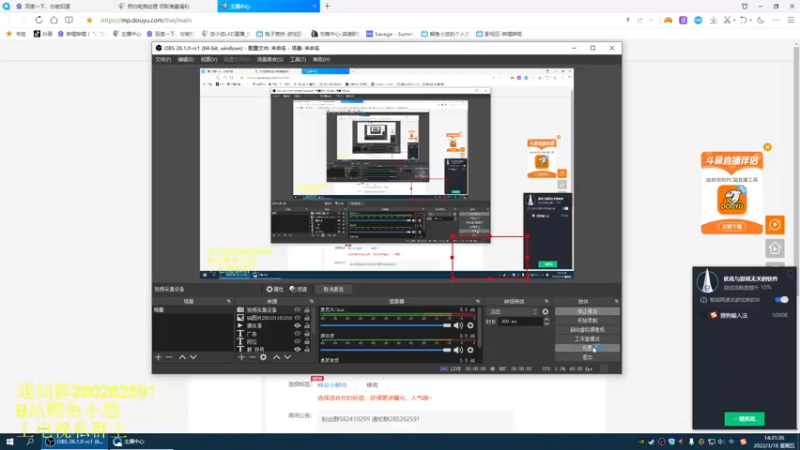Check the 搜狗输入法 checkbox
Viewport: 800px width, 450px height.
tap(704, 315)
